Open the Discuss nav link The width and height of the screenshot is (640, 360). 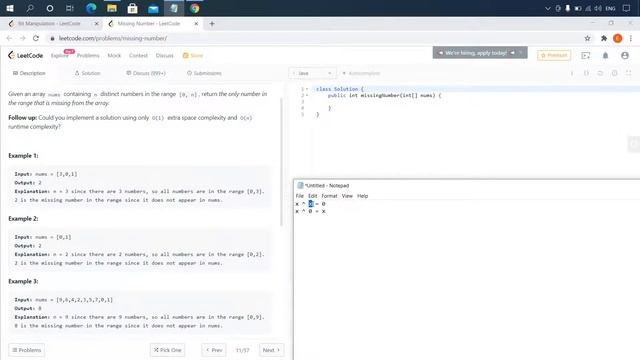coord(164,56)
